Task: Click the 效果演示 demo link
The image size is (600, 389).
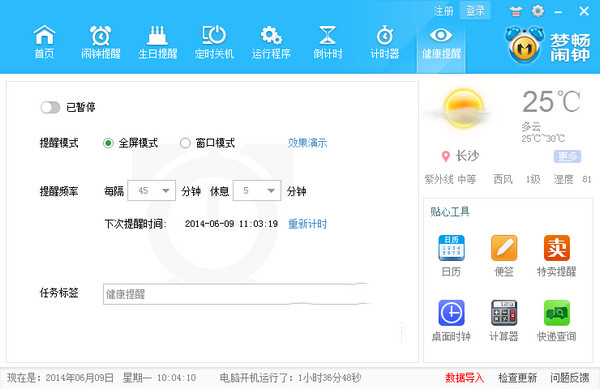Action: [308, 143]
